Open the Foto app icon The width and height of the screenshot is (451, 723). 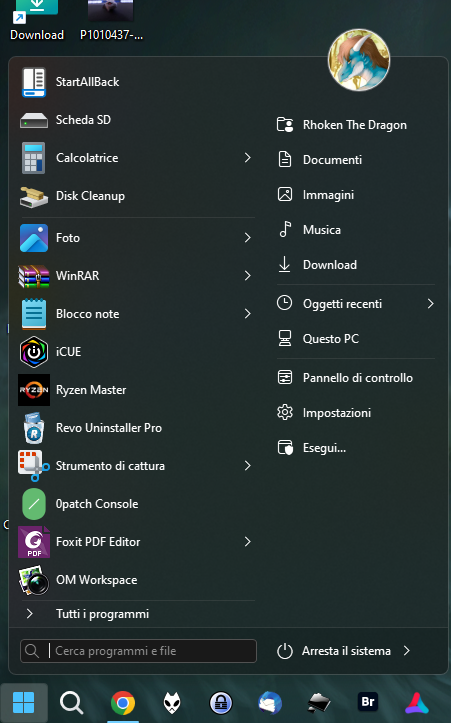[x=34, y=238]
